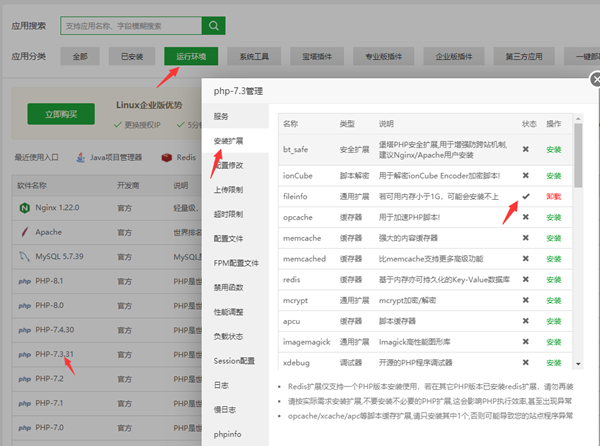Image resolution: width=600 pixels, height=446 pixels.
Task: Install the bt_safe extension
Action: click(x=554, y=150)
